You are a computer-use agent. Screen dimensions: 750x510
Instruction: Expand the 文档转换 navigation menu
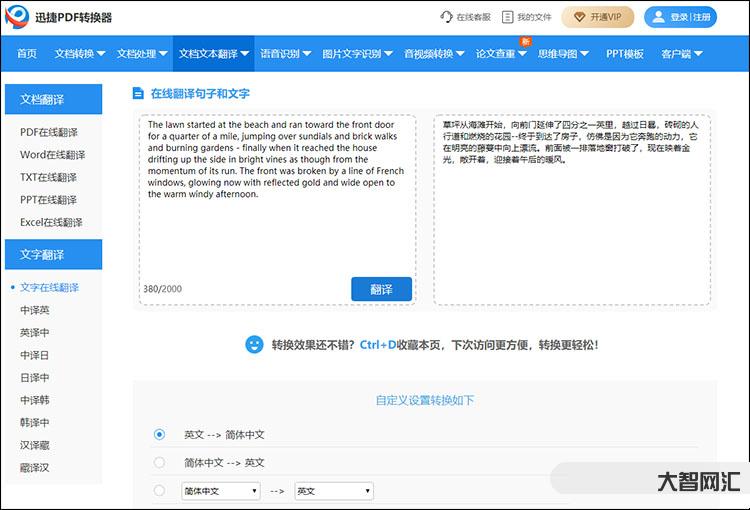point(80,54)
